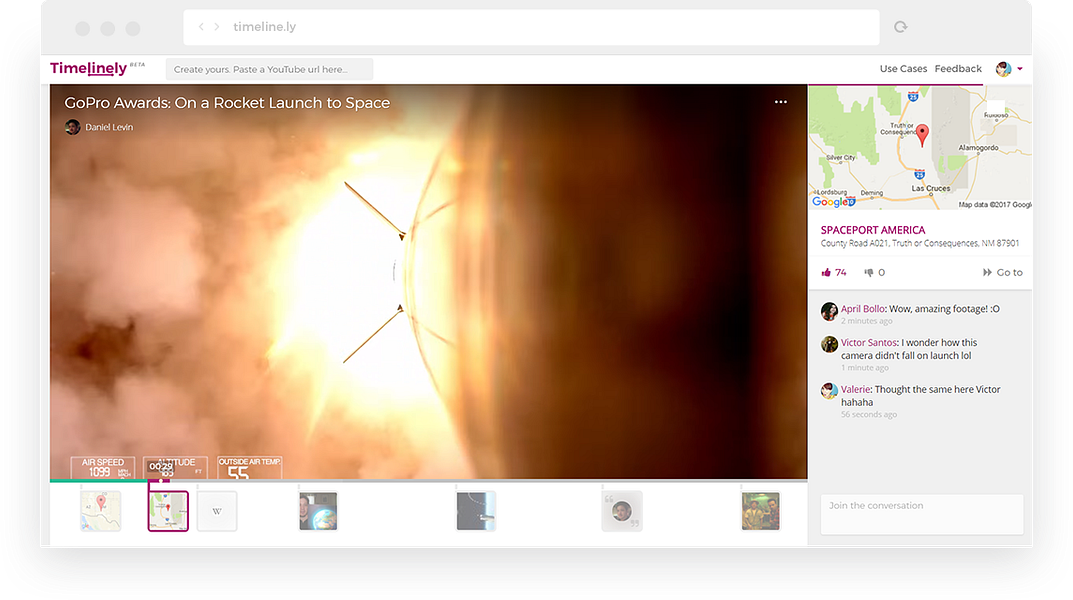Open the user account dropdown arrow

point(1020,69)
